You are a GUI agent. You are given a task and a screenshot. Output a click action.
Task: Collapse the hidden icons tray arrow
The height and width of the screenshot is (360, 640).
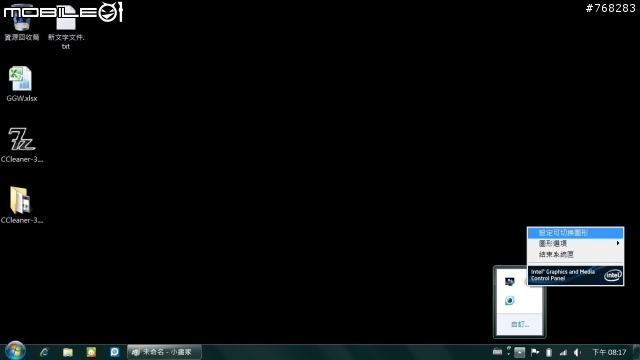click(x=520, y=352)
